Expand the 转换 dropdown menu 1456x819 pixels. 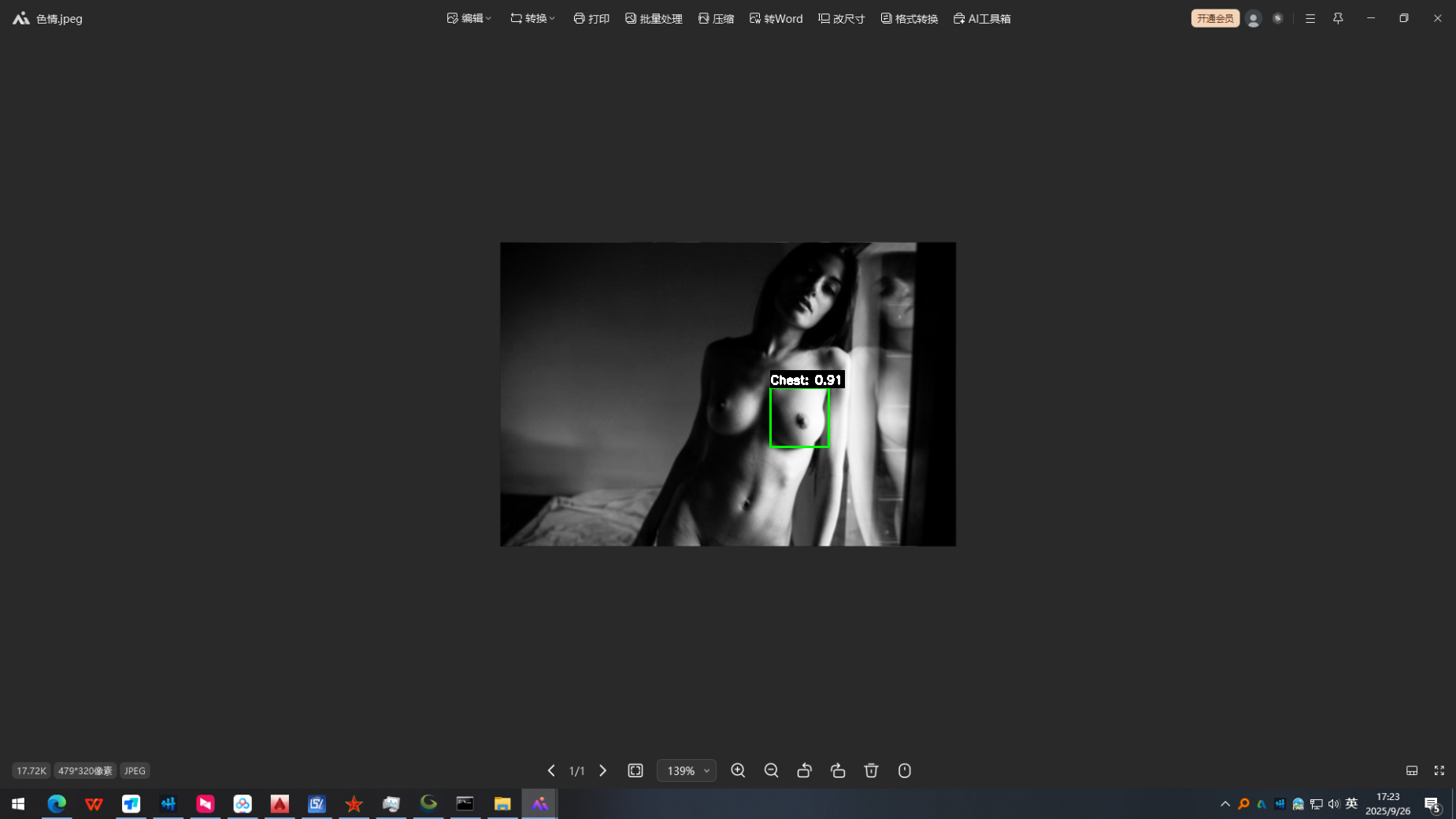pos(533,18)
